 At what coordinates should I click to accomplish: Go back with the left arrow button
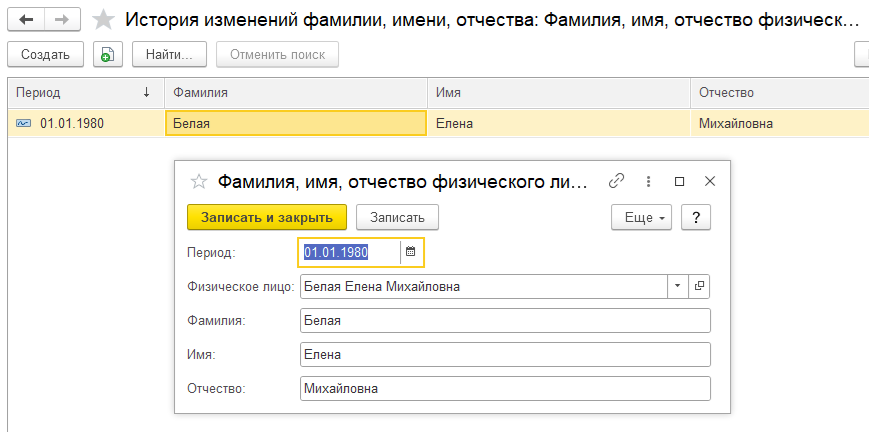26,19
